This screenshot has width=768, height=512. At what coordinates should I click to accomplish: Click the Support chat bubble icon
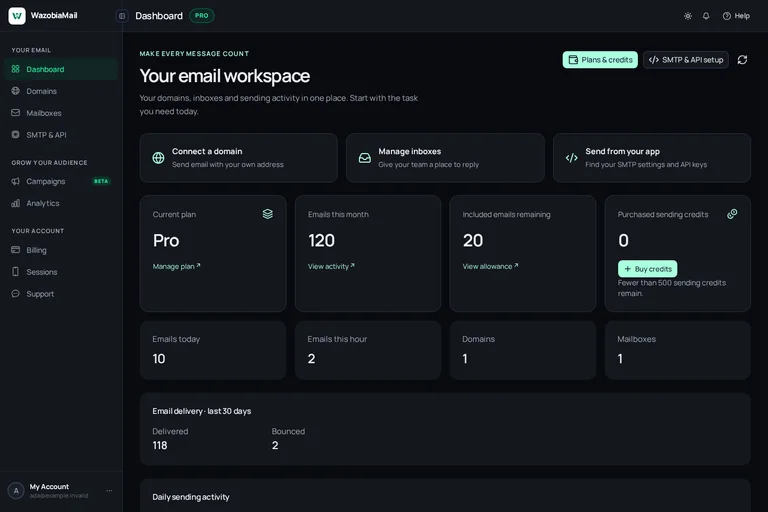(x=16, y=293)
